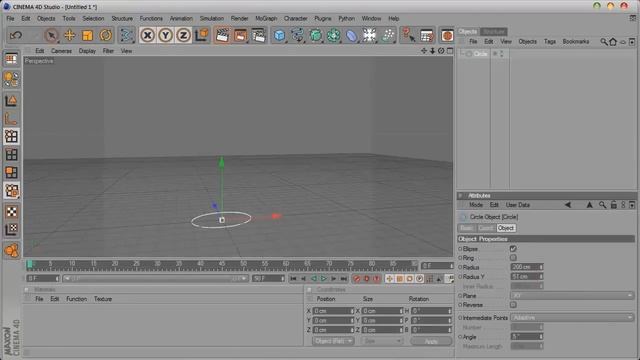The height and width of the screenshot is (360, 640).
Task: Open Render Settings icon
Action: point(258,36)
